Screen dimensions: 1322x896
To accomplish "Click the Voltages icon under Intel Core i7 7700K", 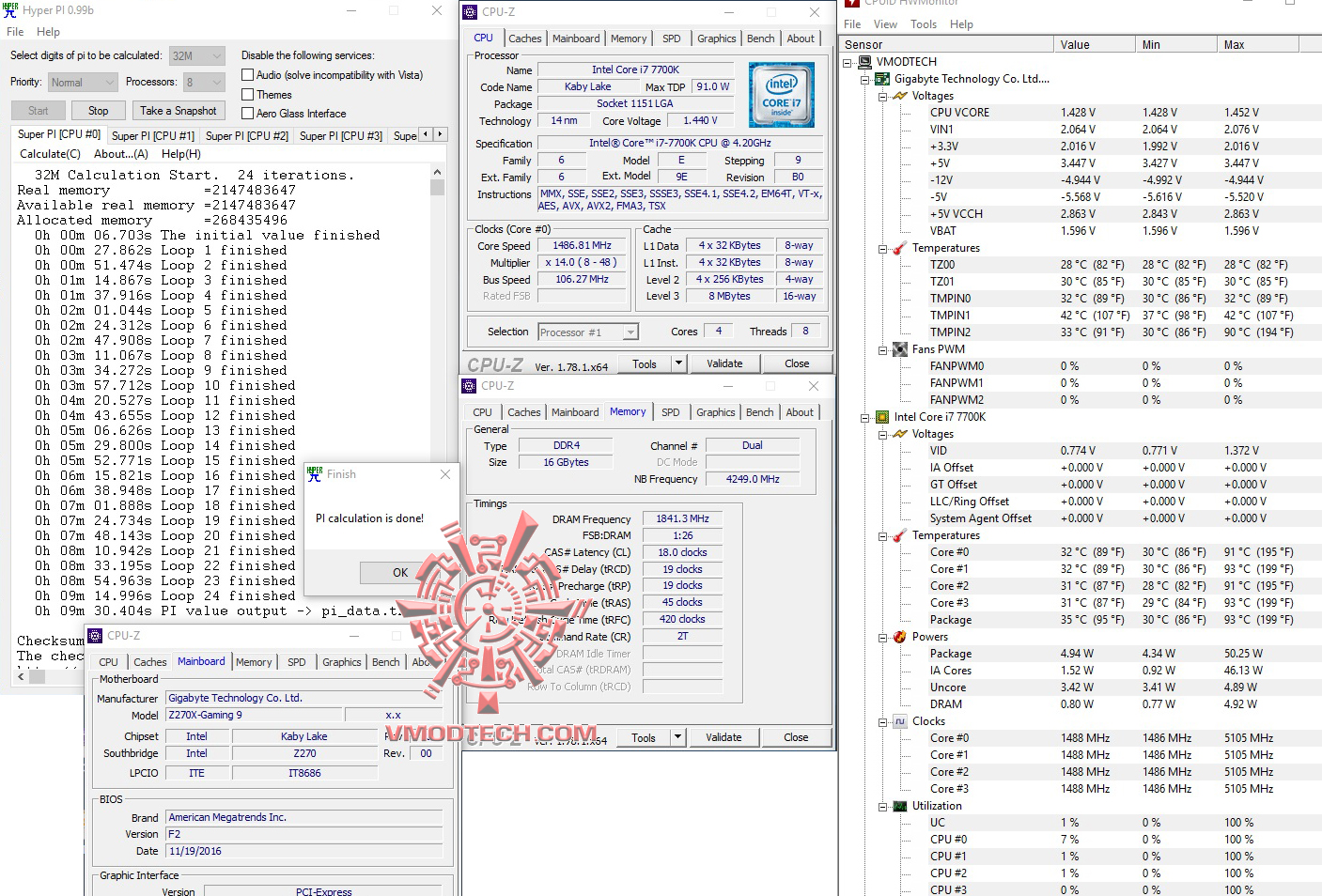I will coord(900,434).
